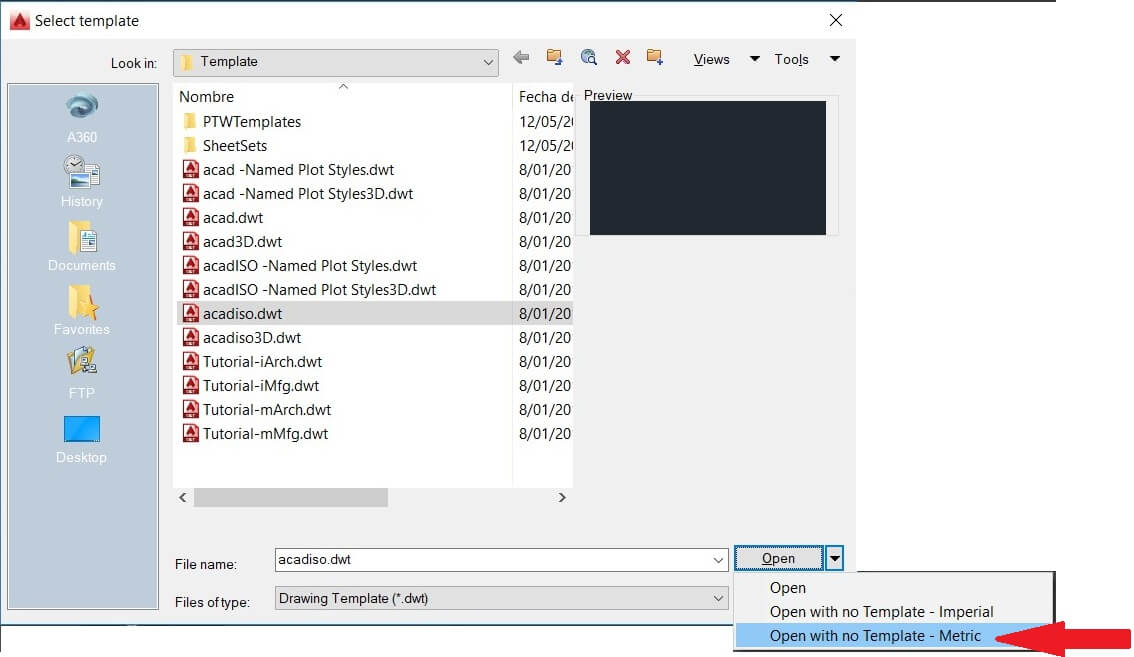1134x657 pixels.
Task: Expand the Files of type dropdown
Action: [718, 598]
